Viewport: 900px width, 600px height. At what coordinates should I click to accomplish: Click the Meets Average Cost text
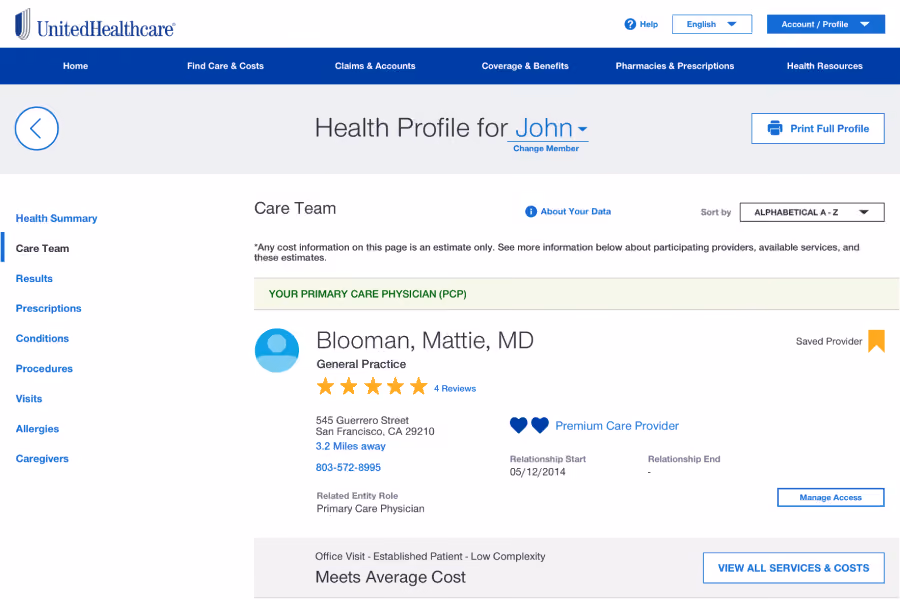[x=390, y=577]
